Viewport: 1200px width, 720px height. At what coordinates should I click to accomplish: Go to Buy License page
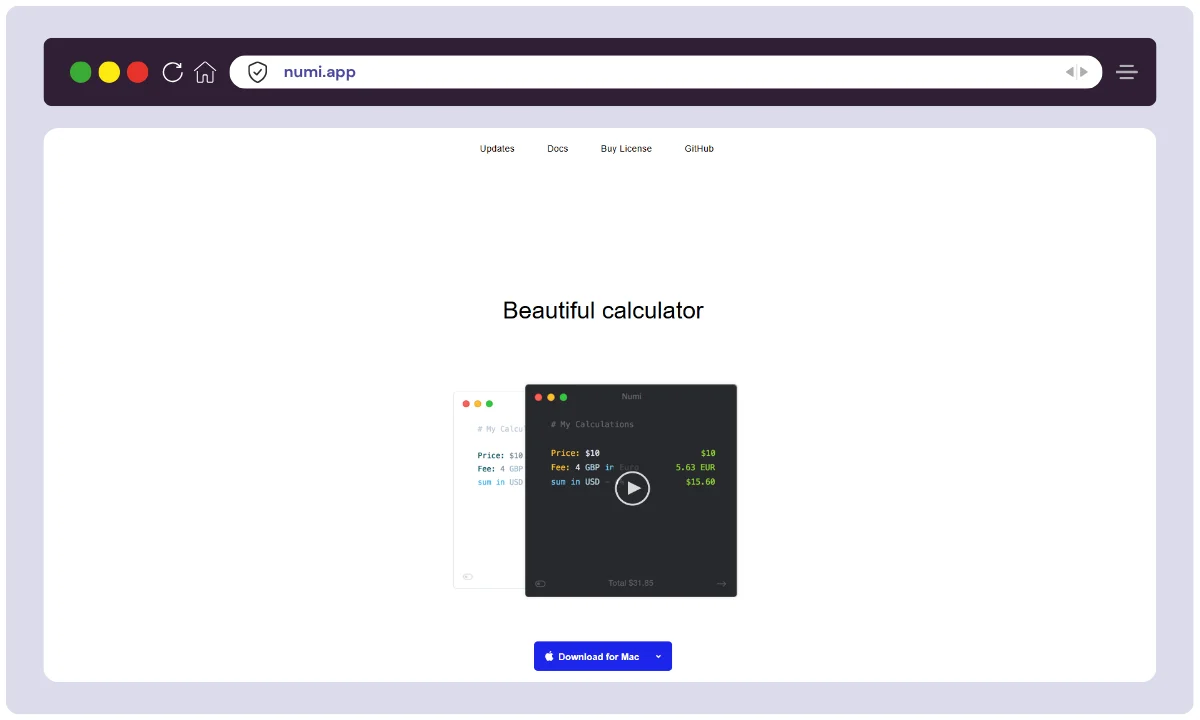[x=626, y=149]
